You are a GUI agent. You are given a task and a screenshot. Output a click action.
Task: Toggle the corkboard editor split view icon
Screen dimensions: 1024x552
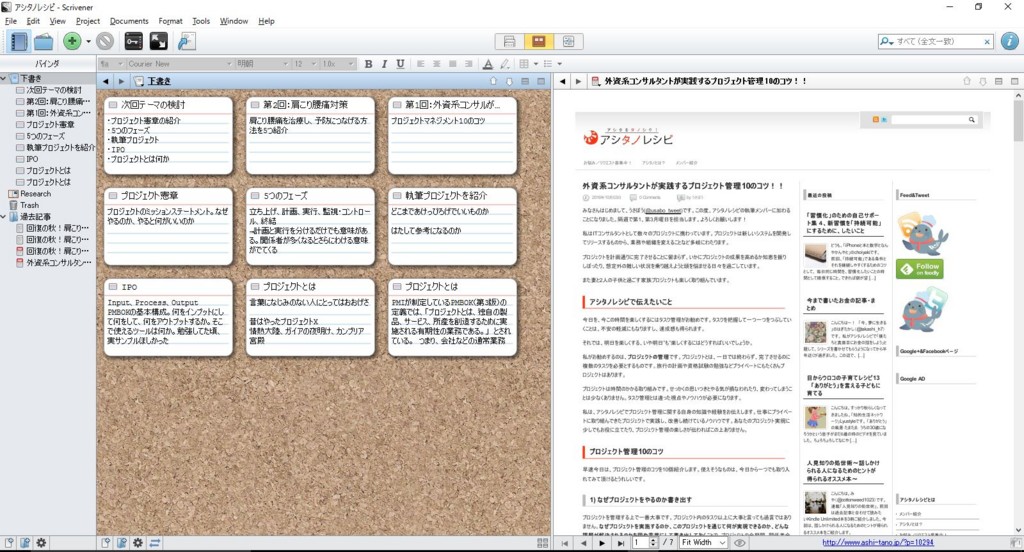(525, 81)
